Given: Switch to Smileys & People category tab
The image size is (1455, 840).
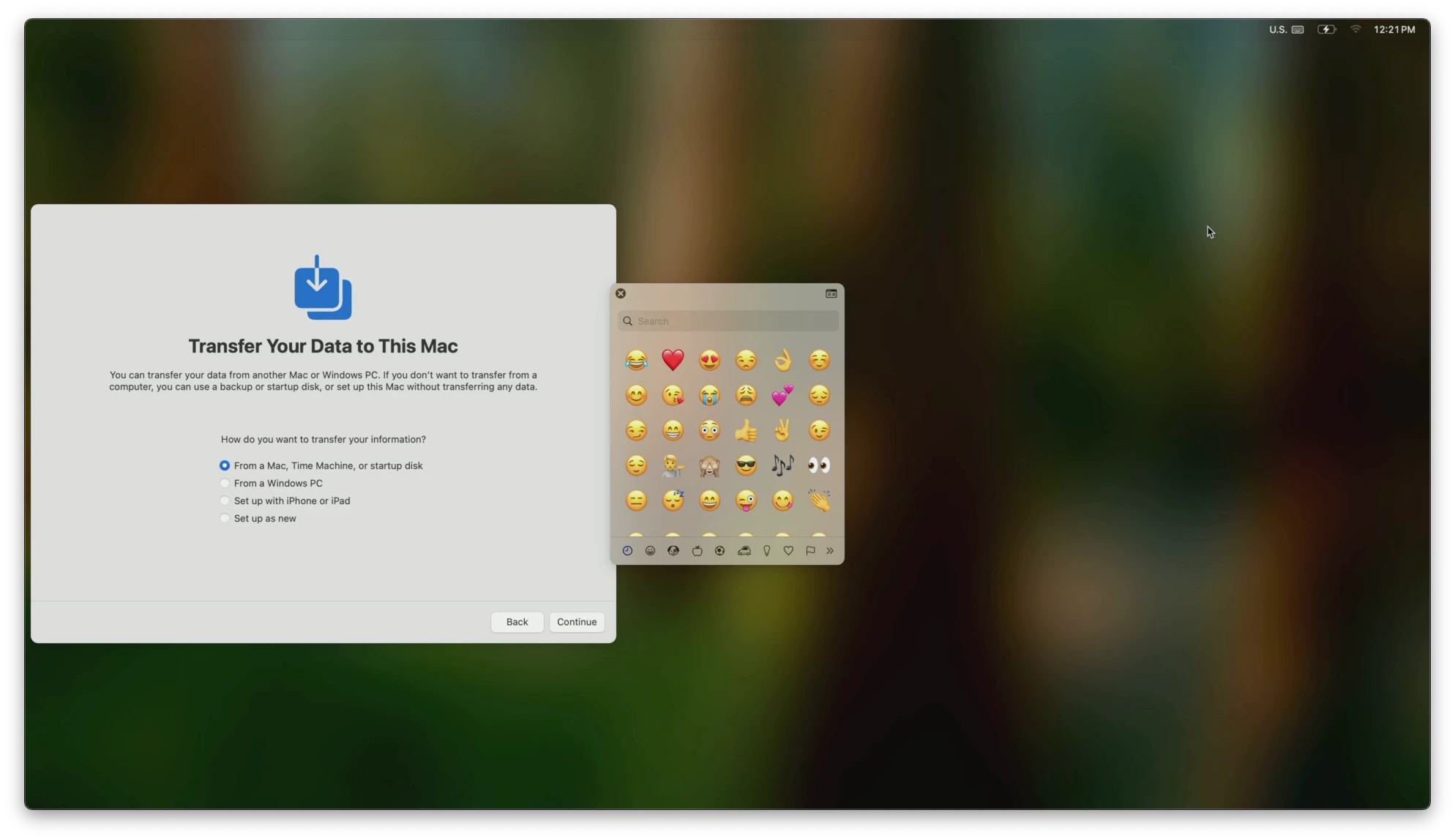Looking at the screenshot, I should [x=650, y=551].
